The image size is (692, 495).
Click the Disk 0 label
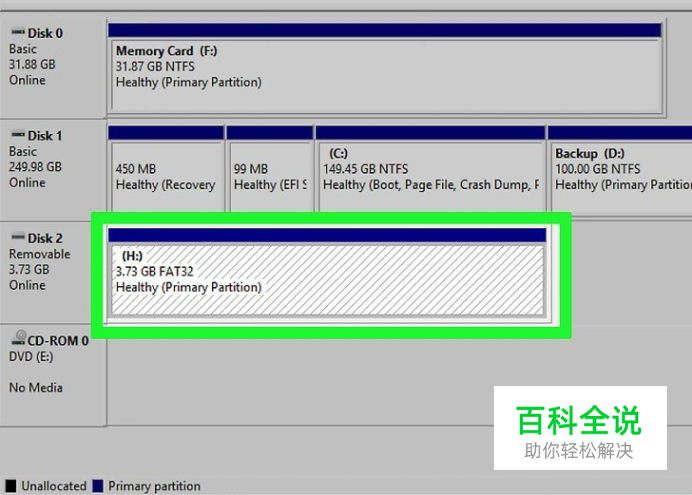pos(45,33)
